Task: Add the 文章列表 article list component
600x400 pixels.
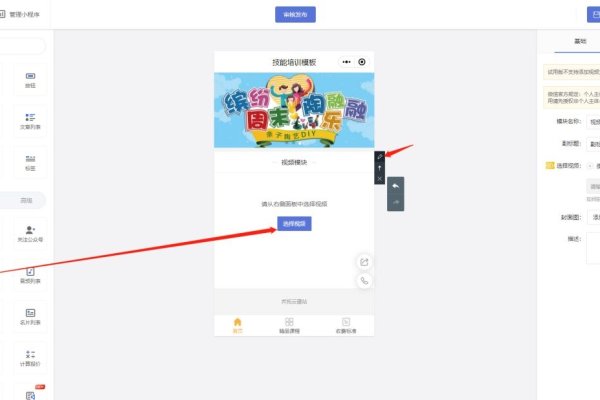Action: tap(31, 120)
